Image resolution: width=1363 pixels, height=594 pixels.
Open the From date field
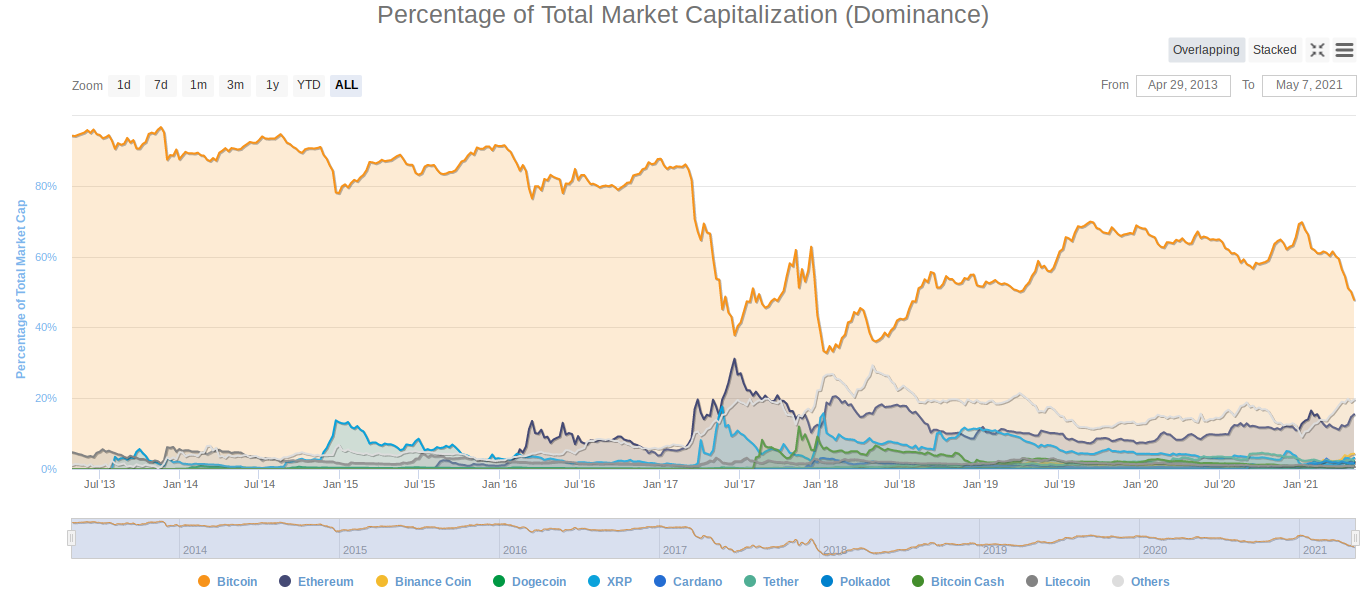(1183, 85)
